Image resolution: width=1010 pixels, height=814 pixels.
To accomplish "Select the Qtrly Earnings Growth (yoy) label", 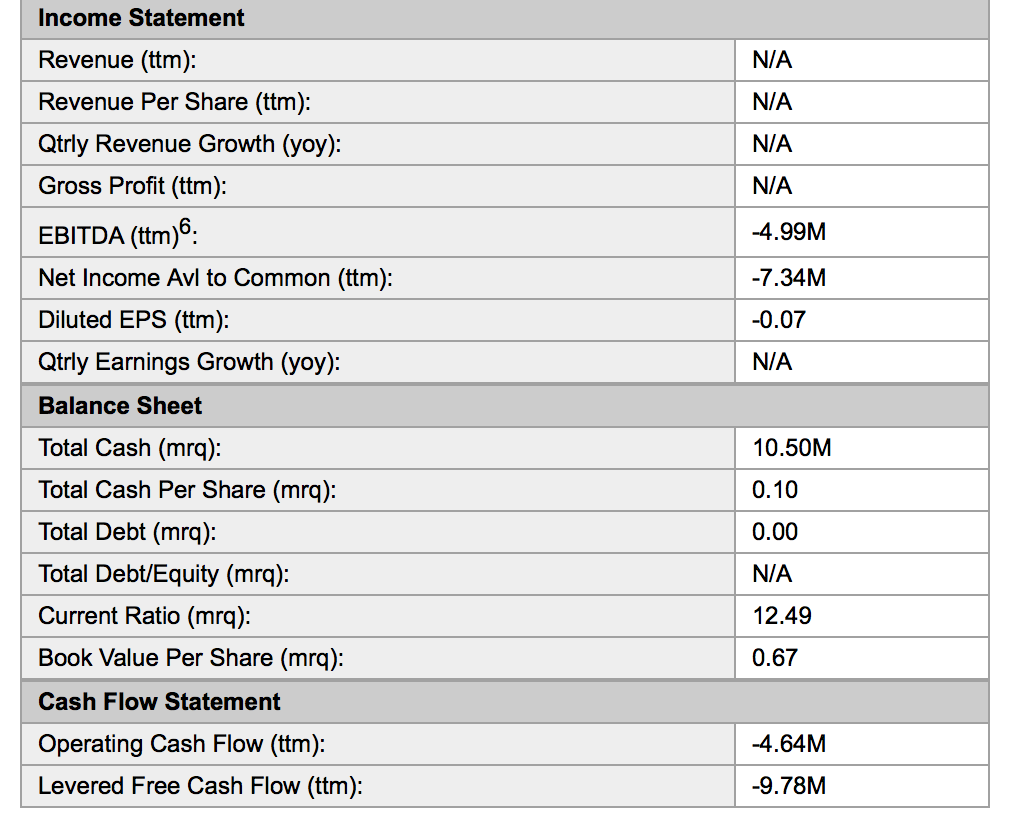I will 189,362.
